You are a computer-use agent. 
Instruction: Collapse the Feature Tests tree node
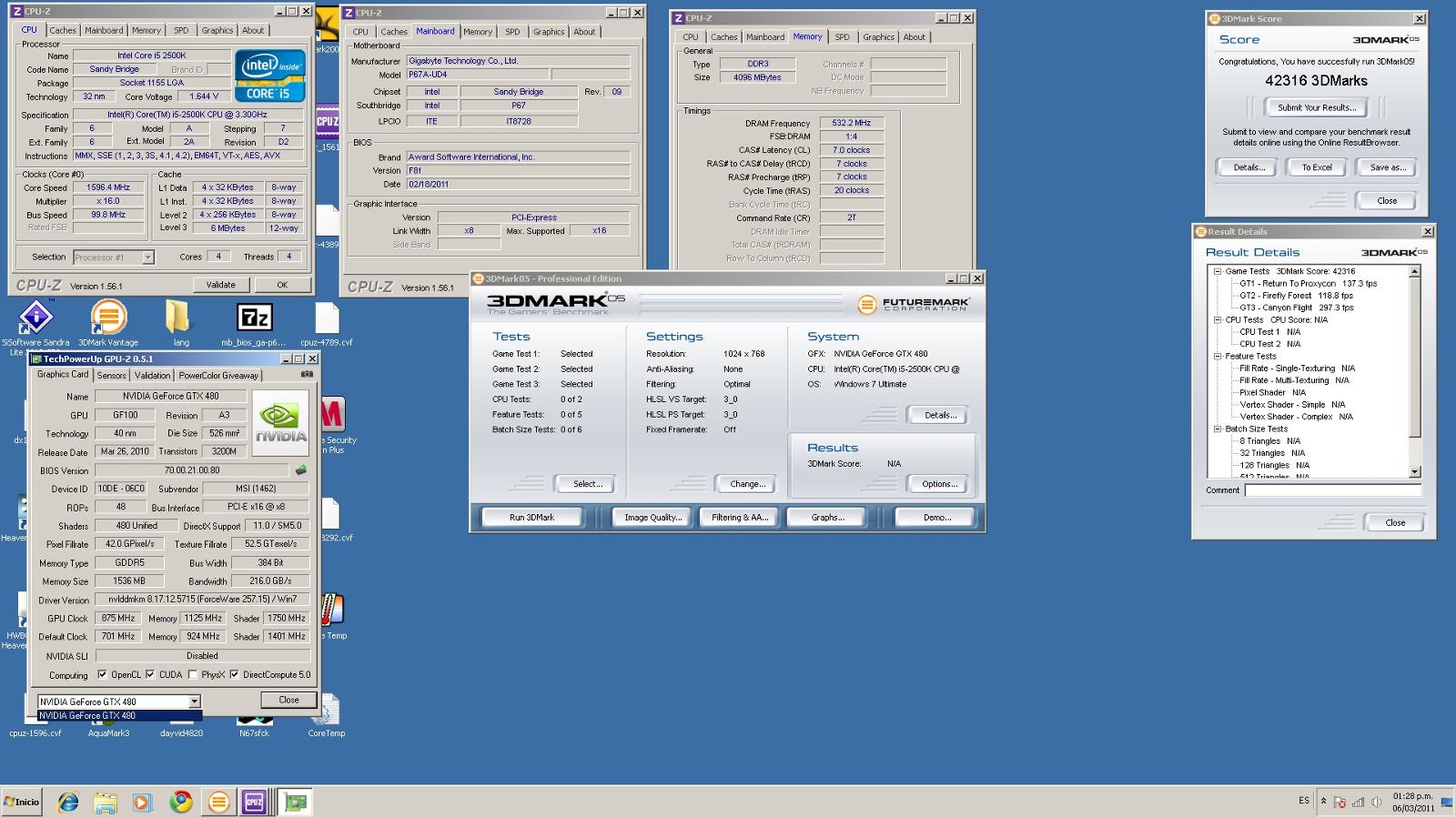point(1218,356)
